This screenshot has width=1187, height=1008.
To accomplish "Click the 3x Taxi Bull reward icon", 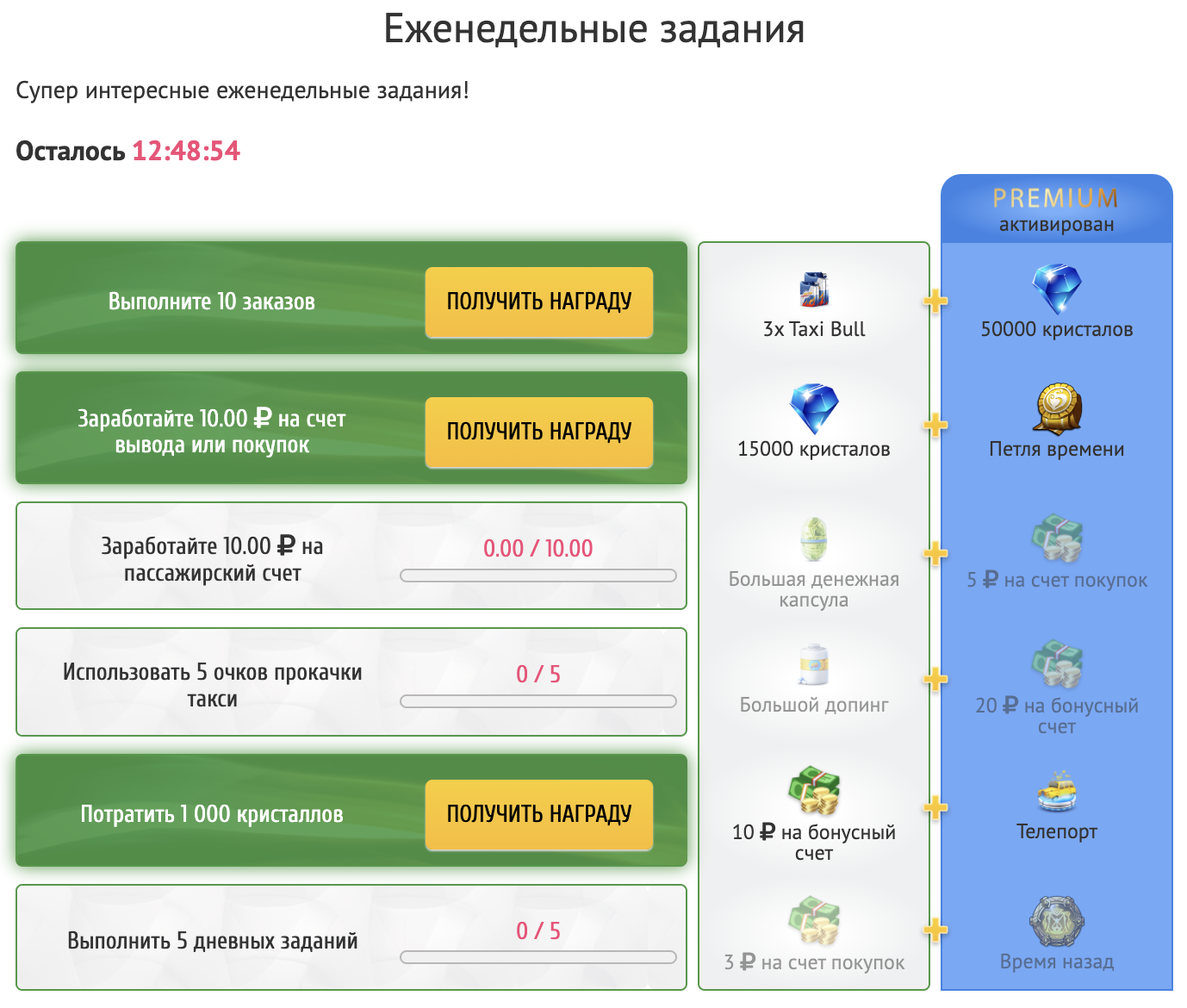I will coord(813,289).
